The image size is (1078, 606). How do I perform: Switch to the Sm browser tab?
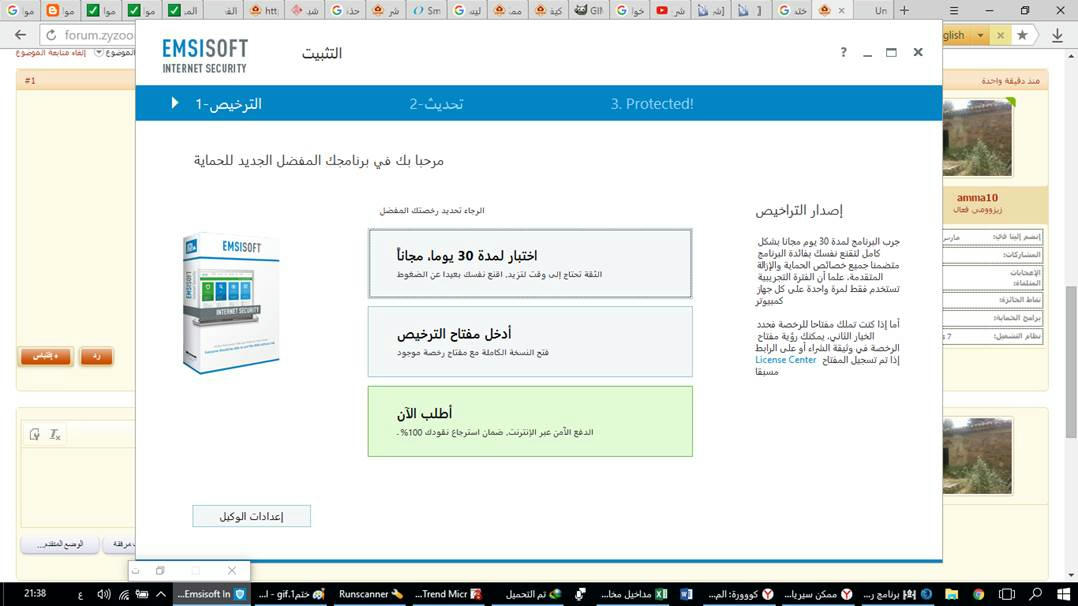click(x=426, y=10)
